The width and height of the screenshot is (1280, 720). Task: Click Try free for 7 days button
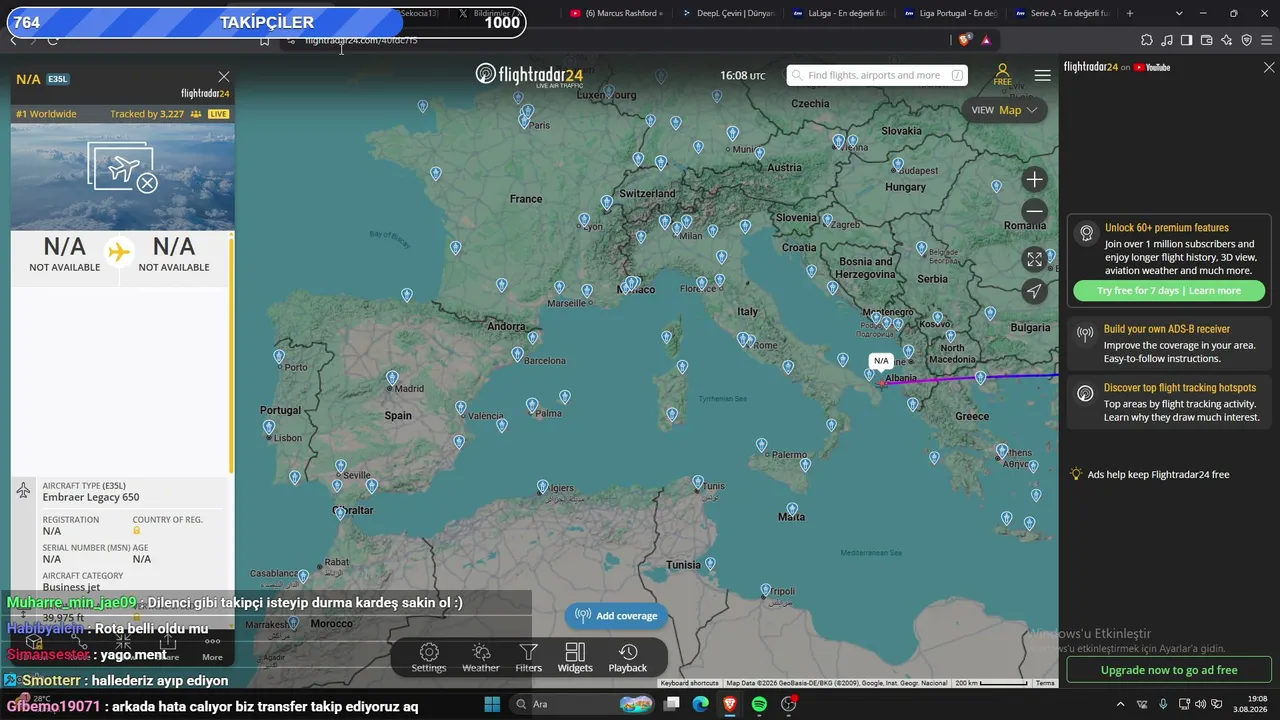pyautogui.click(x=1169, y=291)
